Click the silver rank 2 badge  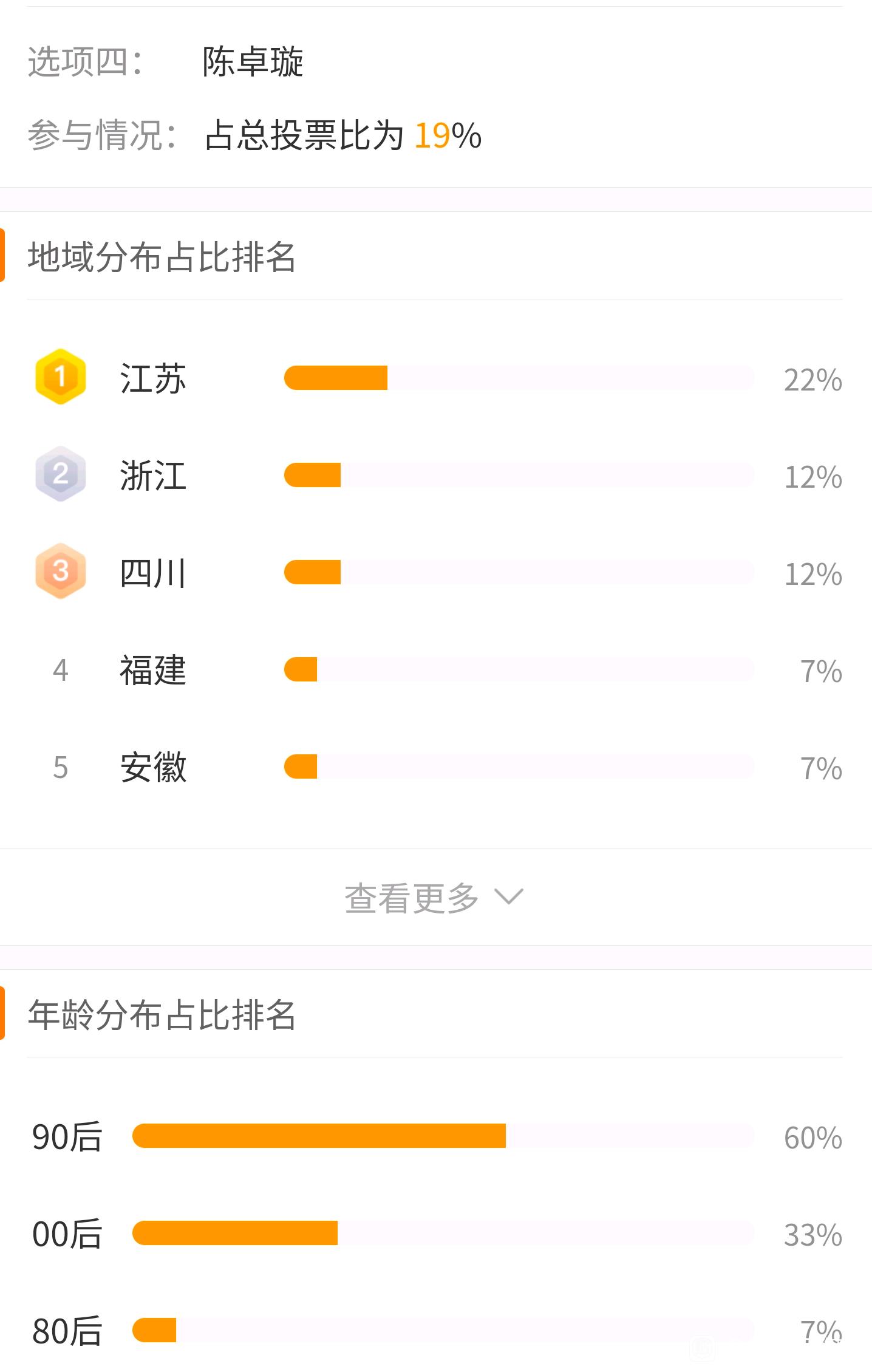tap(60, 474)
